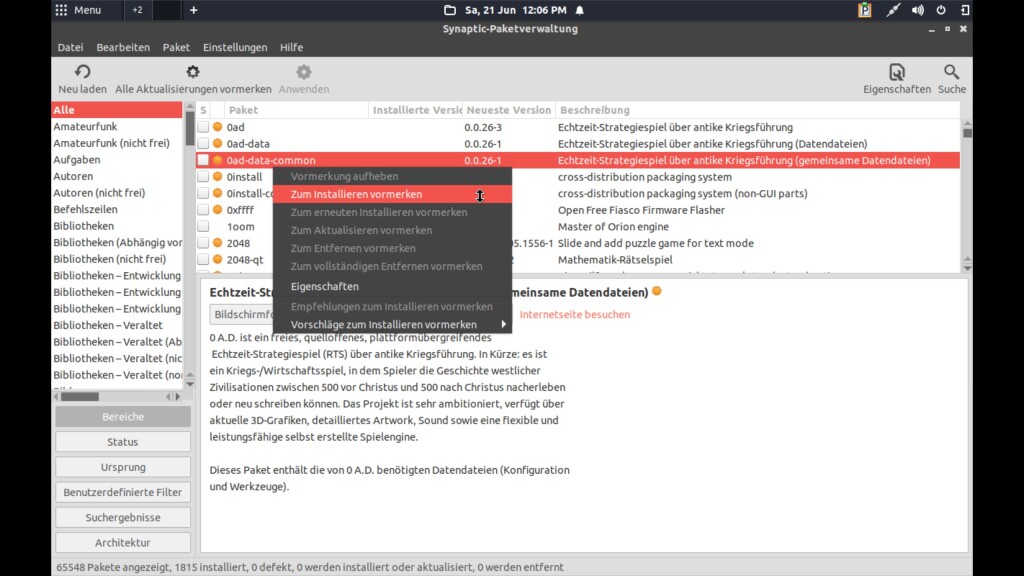Screen dimensions: 1024x576
Task: Click the folder icon beside the date
Action: 450,10
